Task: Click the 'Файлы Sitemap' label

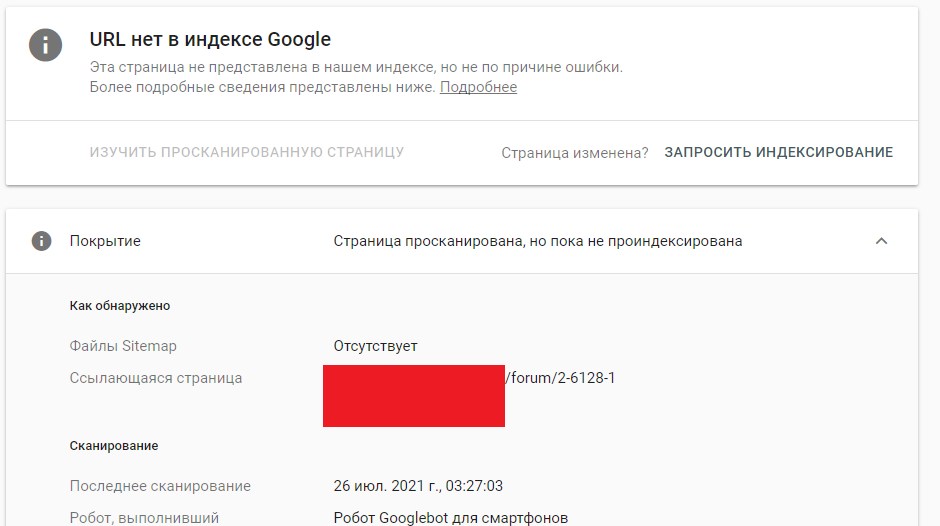Action: 123,346
